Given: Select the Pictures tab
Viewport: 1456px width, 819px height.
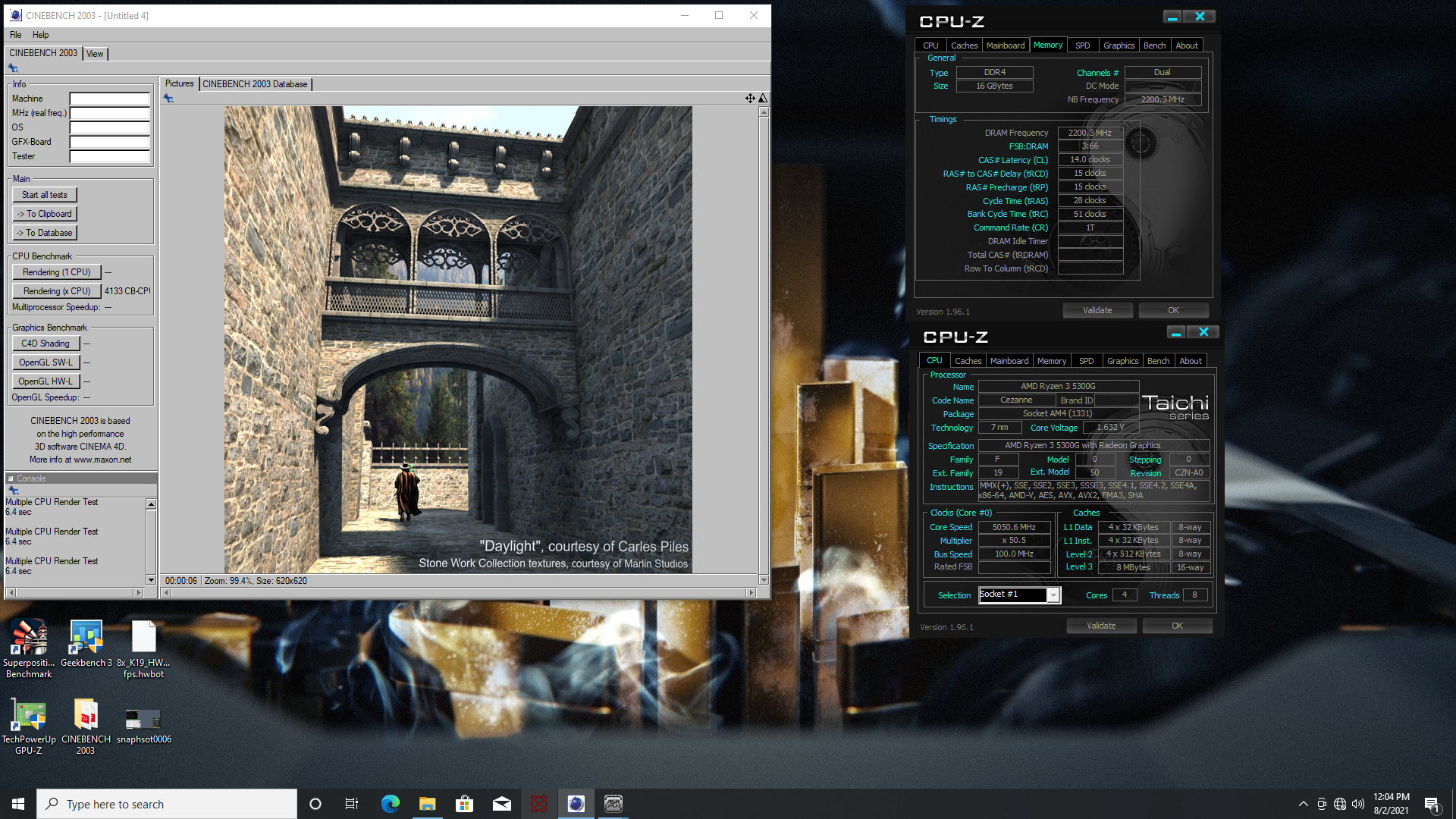Looking at the screenshot, I should 180,83.
